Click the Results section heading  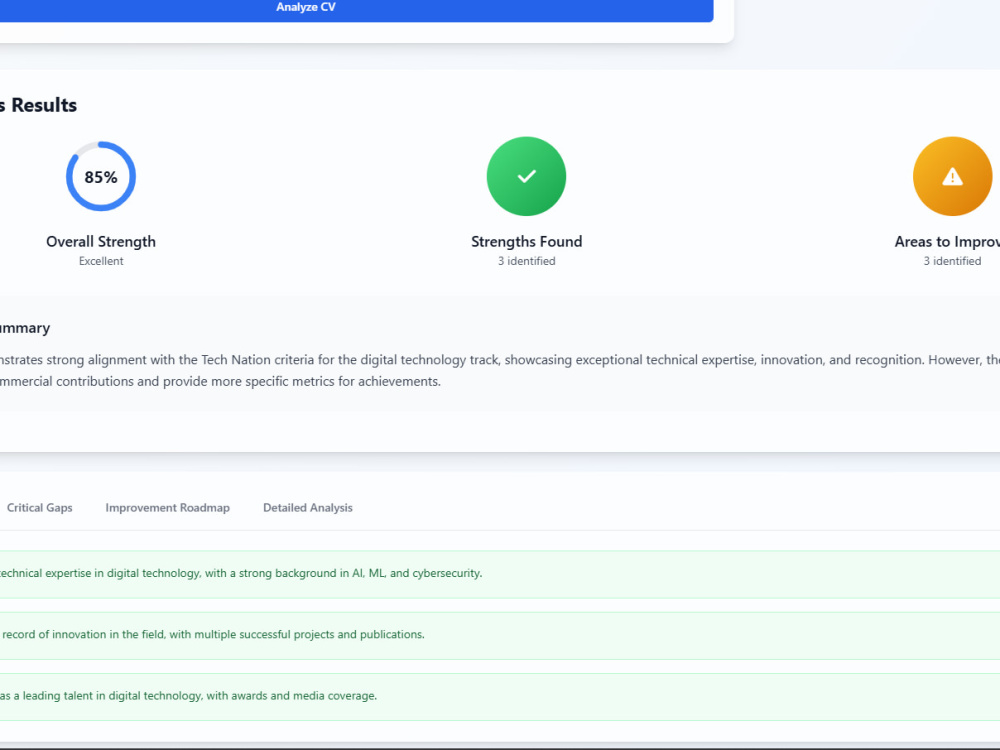[38, 105]
